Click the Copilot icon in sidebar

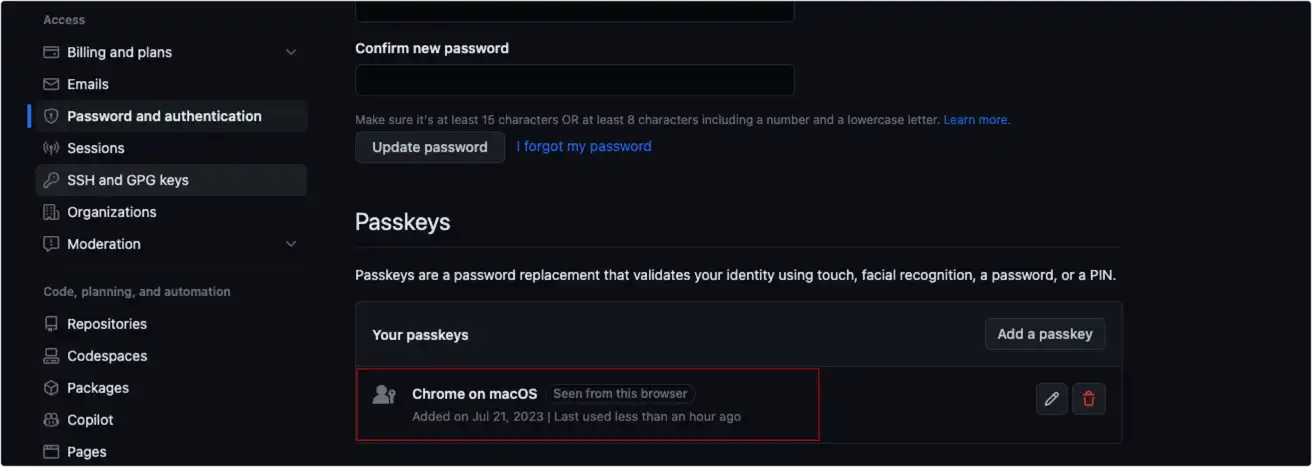coord(51,420)
